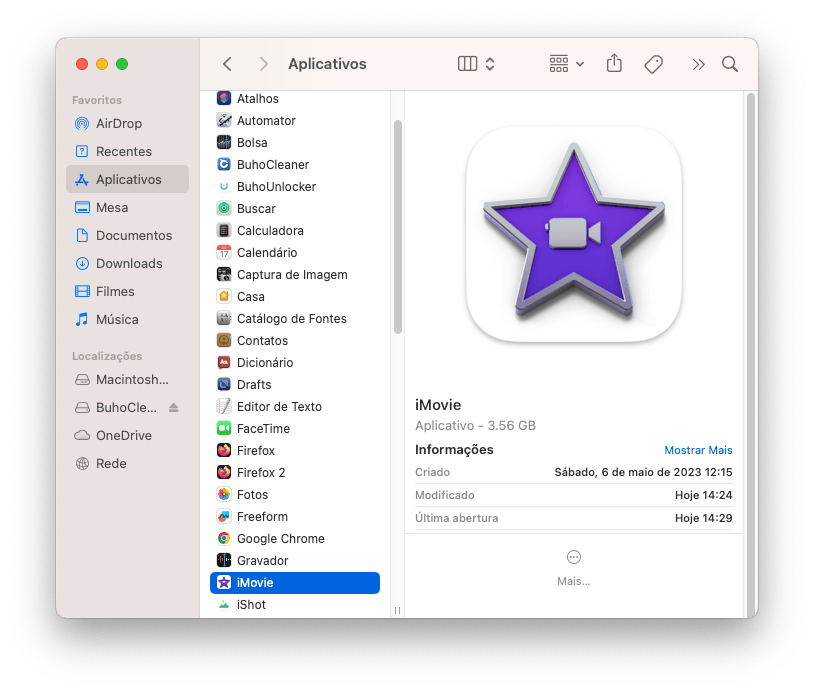Select the BuhoUnlocker app icon
814x692 pixels.
[224, 186]
